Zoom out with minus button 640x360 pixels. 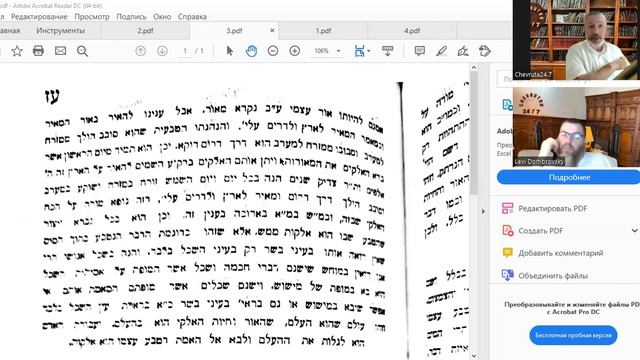(273, 51)
